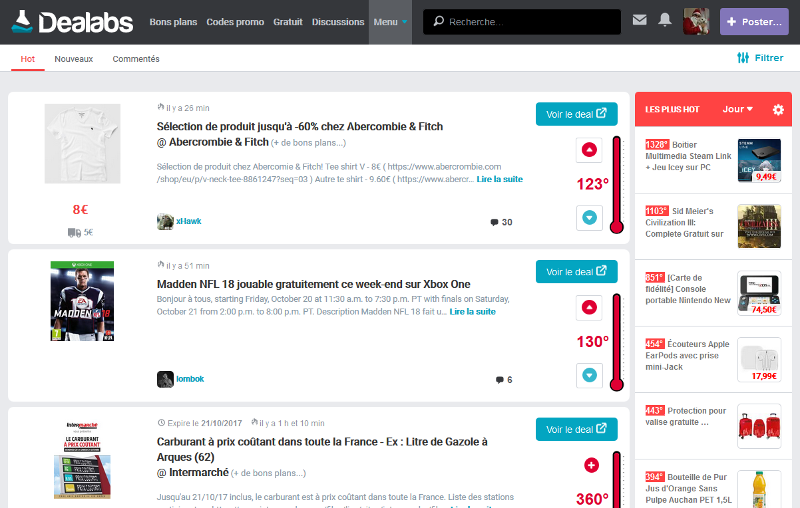Click the search magnifier icon
Image resolution: width=800 pixels, height=508 pixels.
pyautogui.click(x=438, y=21)
